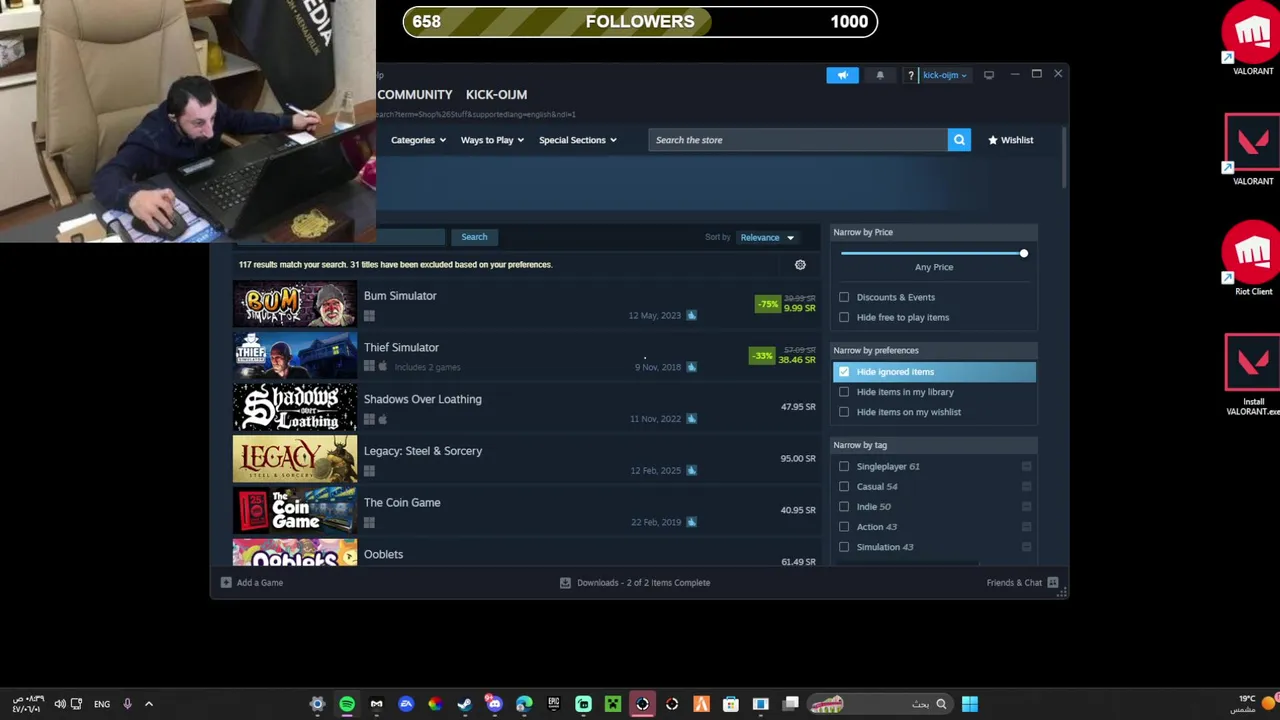
Task: Open the Wishlist
Action: (1011, 140)
